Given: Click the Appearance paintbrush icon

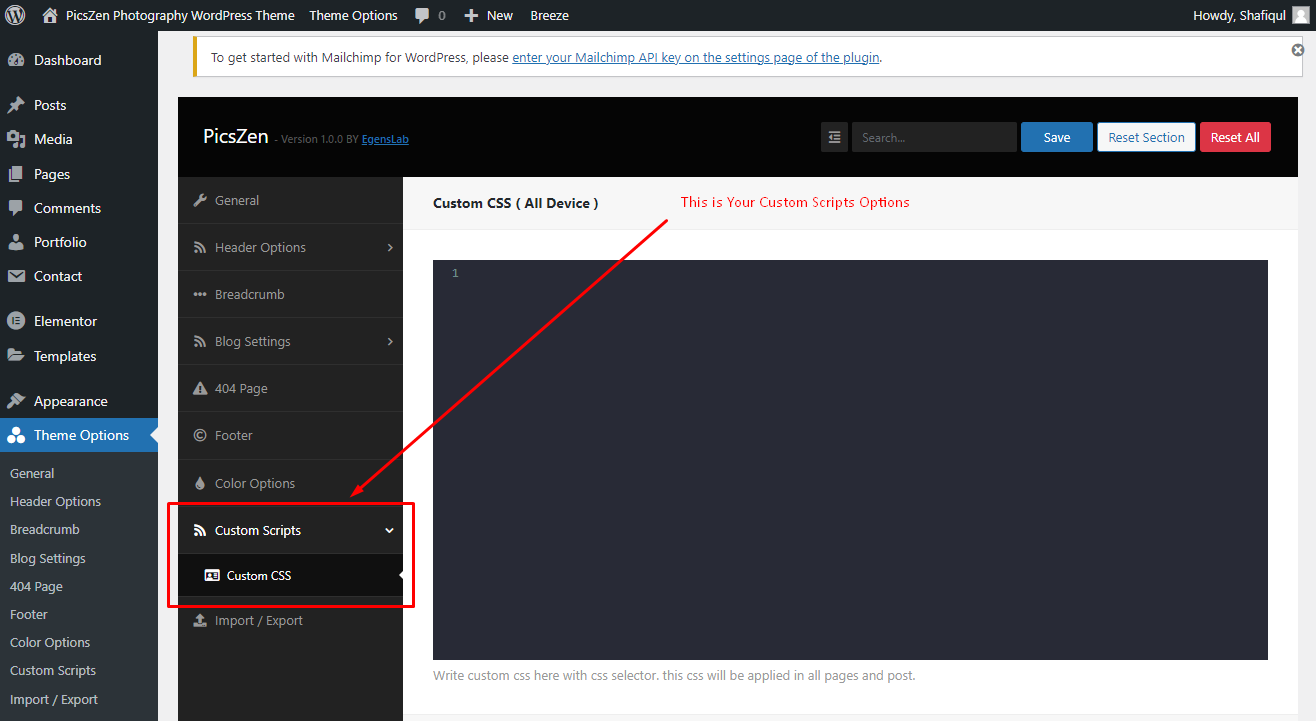Looking at the screenshot, I should pos(16,401).
